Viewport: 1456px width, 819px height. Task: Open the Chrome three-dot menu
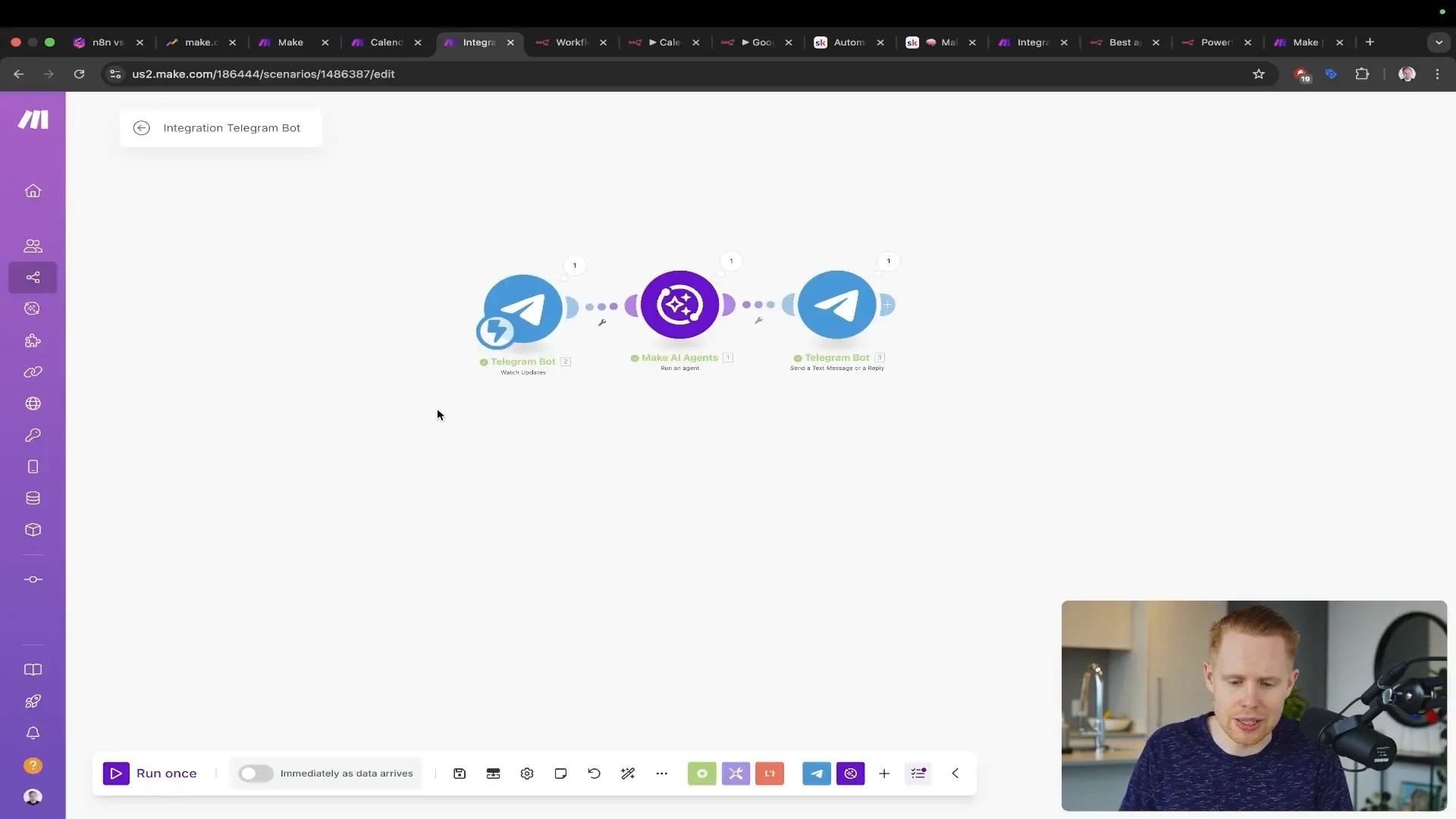[1438, 74]
